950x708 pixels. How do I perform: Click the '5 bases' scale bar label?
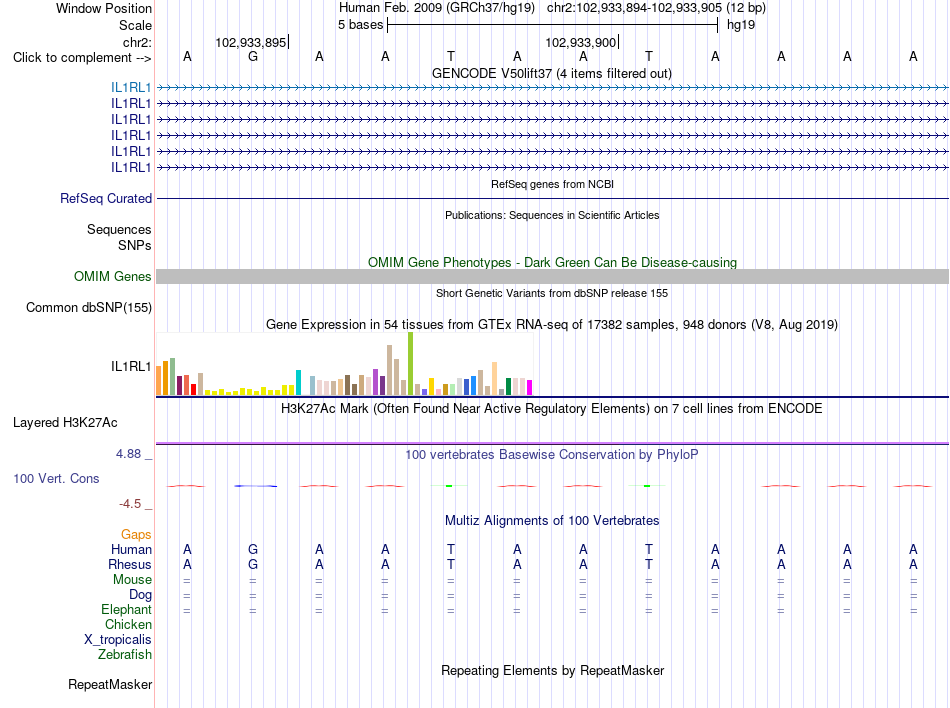(x=360, y=25)
